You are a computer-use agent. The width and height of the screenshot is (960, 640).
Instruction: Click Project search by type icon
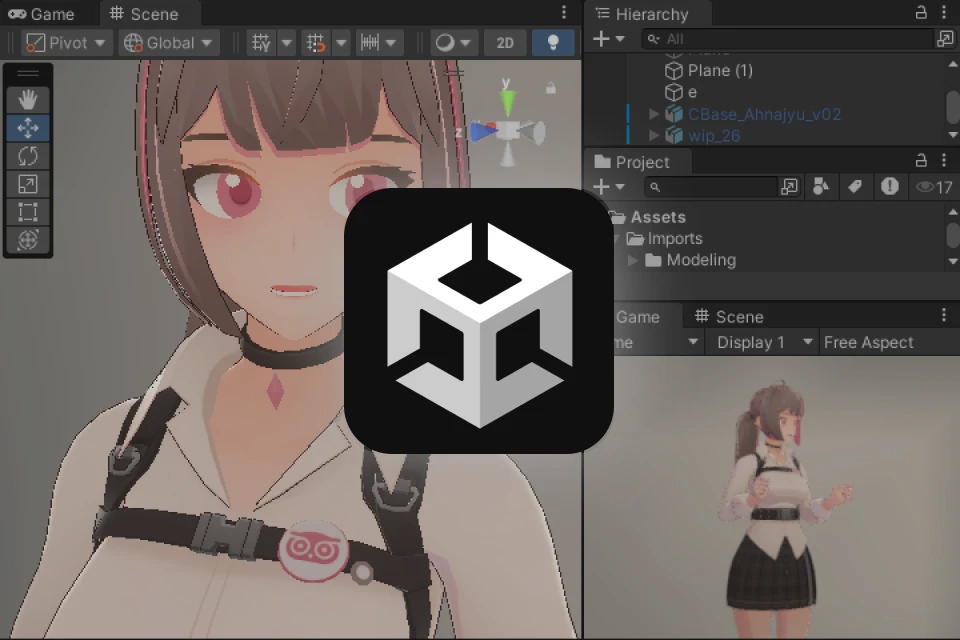(820, 187)
